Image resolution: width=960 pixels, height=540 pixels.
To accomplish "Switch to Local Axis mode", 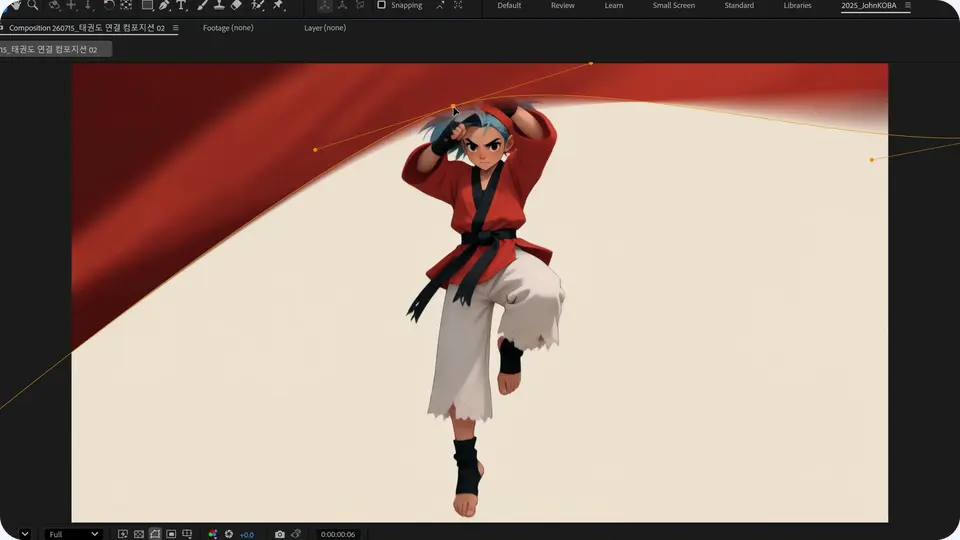I will tap(324, 5).
